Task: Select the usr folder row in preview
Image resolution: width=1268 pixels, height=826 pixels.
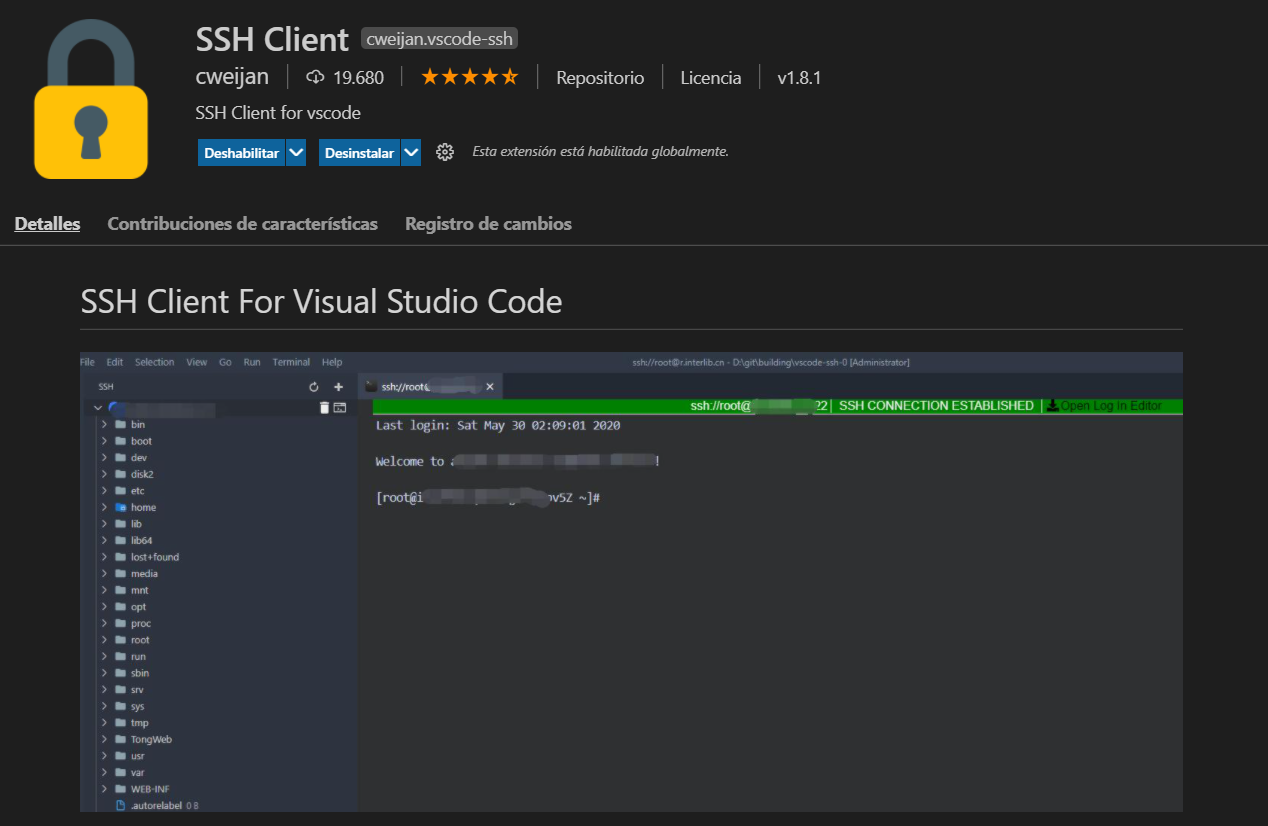Action: [x=219, y=756]
